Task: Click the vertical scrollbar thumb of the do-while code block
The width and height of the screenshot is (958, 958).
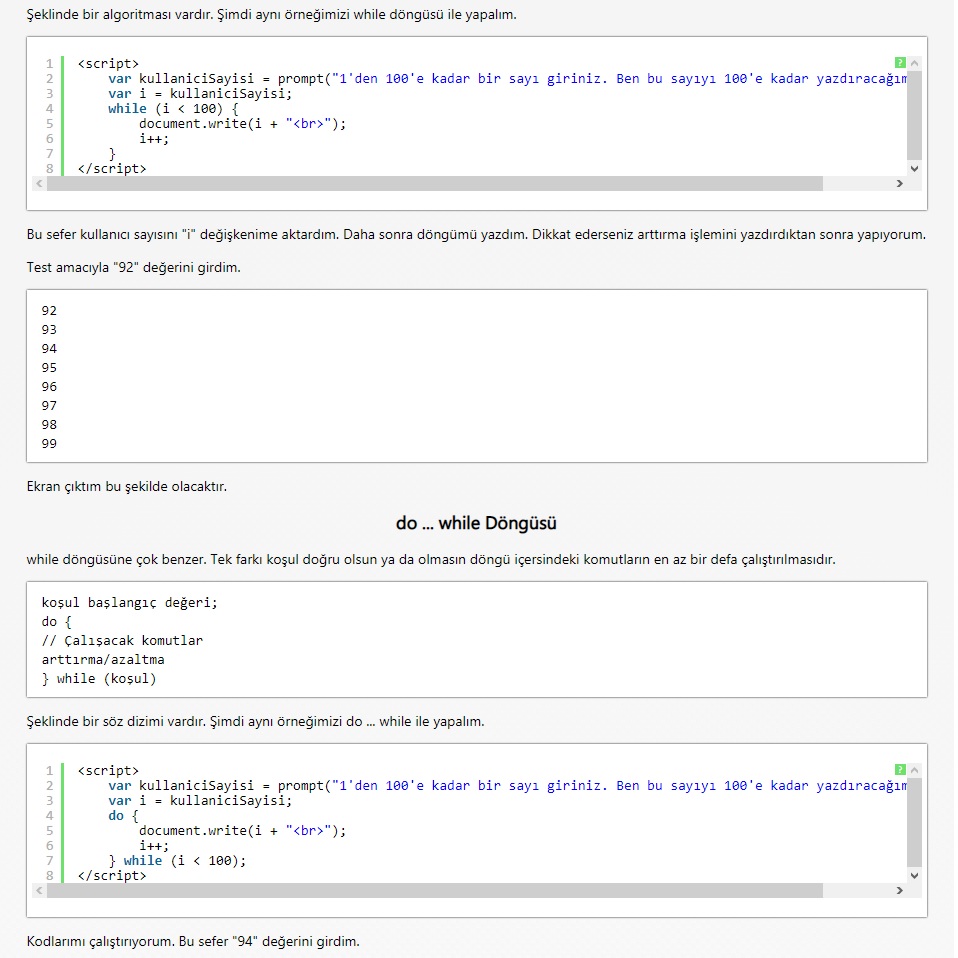Action: coord(914,822)
